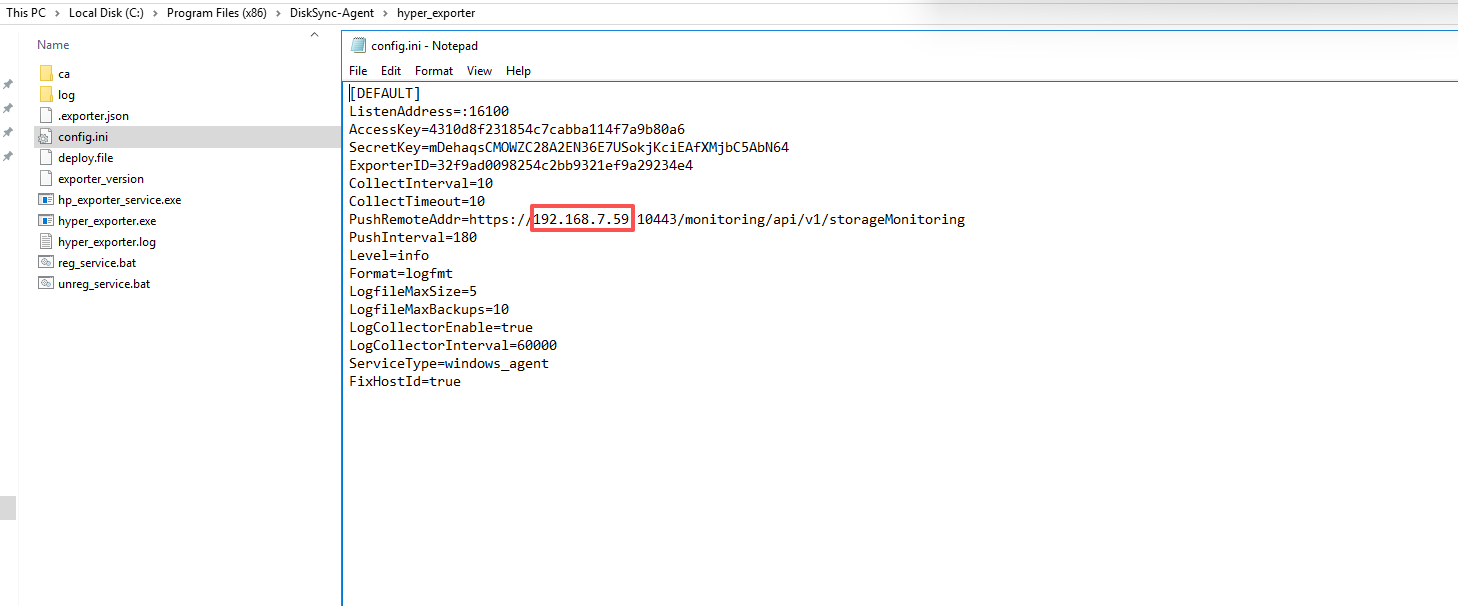1458x606 pixels.
Task: Click the reg_service.bat batch file icon
Action: [46, 263]
